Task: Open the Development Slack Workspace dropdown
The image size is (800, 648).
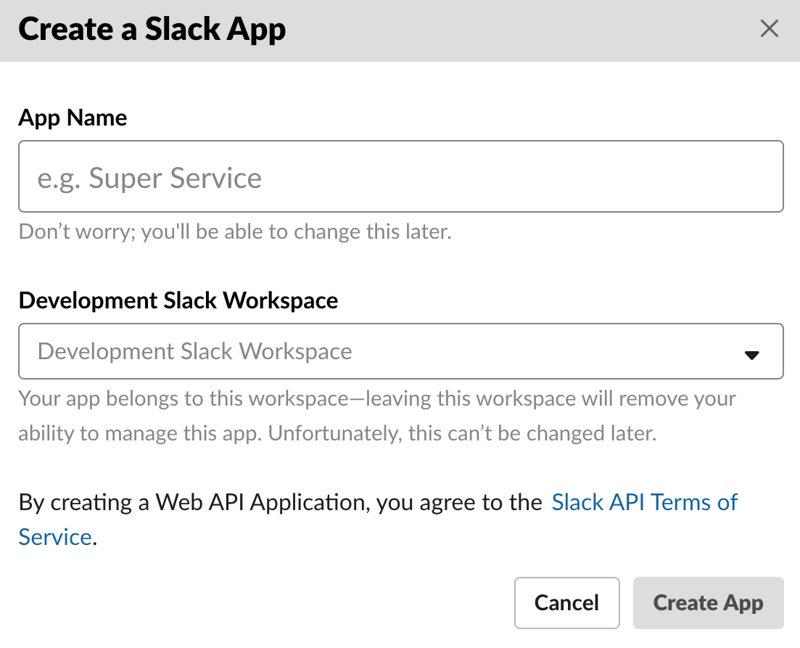Action: tap(400, 351)
